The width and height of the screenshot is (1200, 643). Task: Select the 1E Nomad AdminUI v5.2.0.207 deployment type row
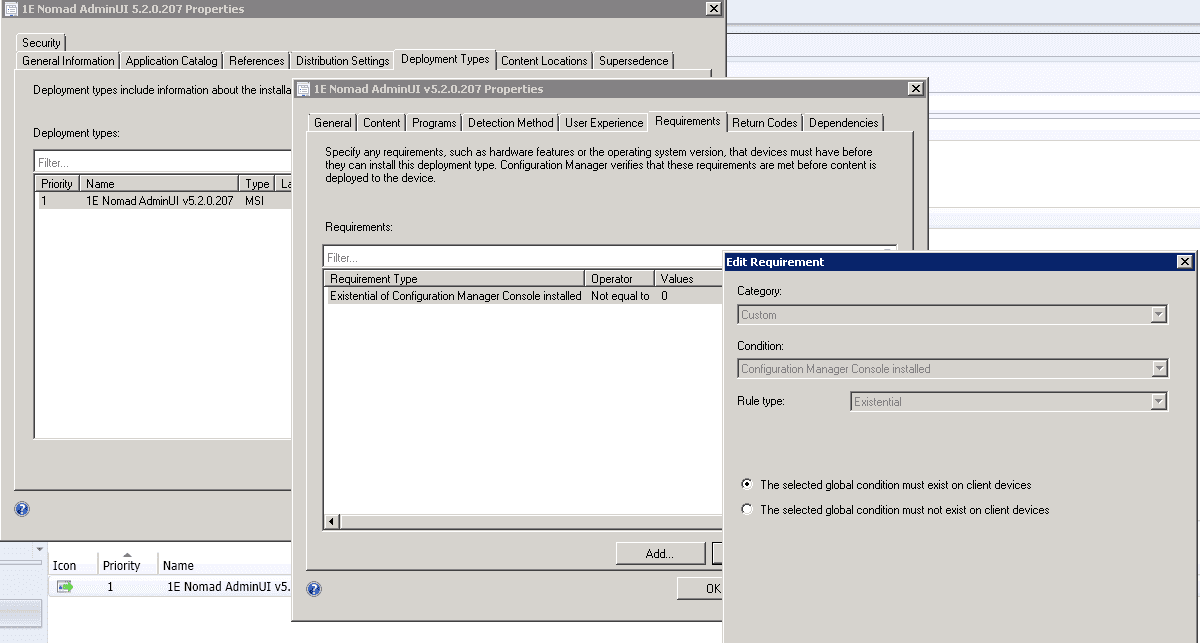164,201
